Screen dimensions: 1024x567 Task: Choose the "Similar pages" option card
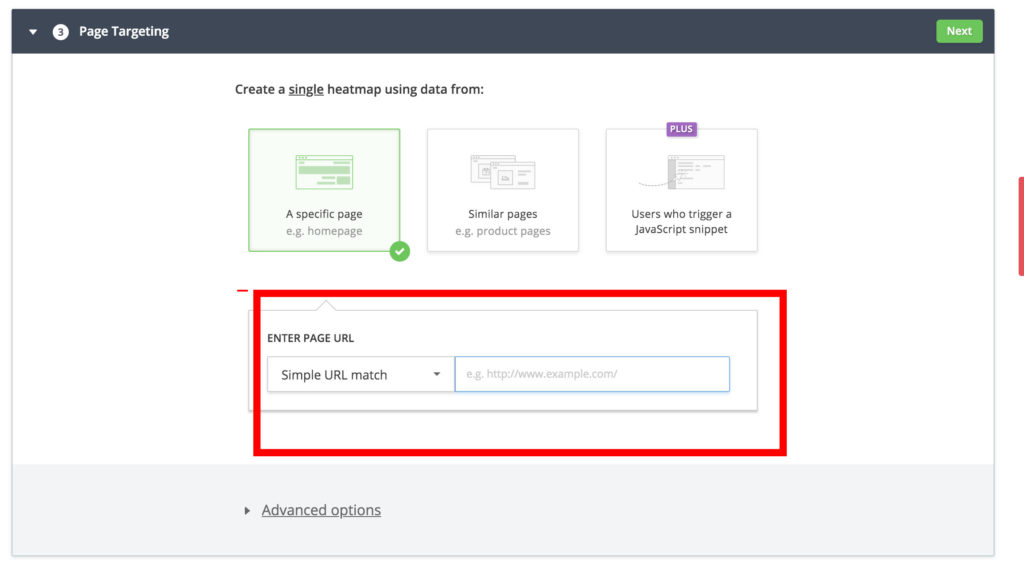[503, 190]
